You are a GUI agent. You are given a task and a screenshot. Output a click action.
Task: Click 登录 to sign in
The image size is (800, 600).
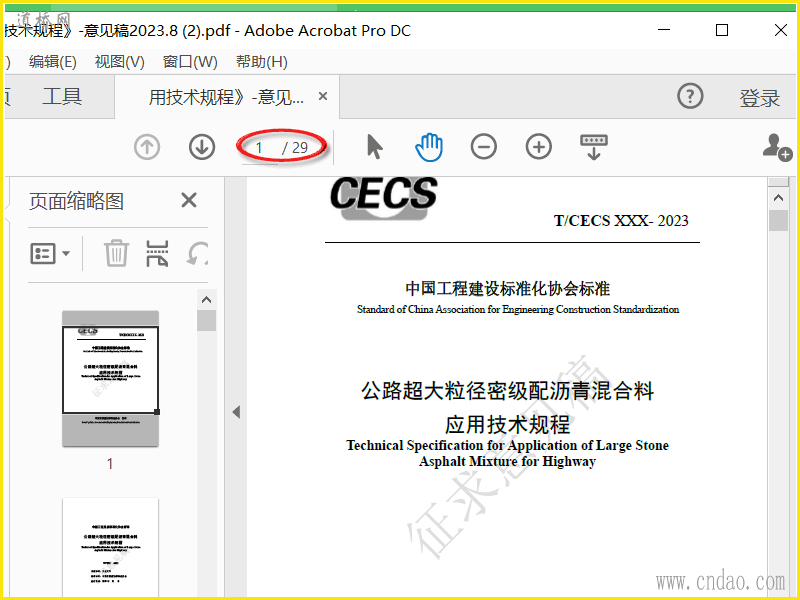(x=760, y=97)
